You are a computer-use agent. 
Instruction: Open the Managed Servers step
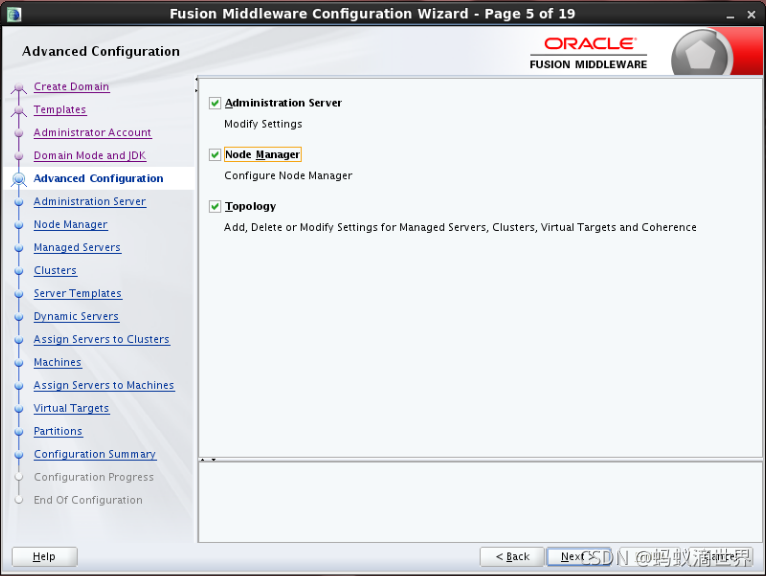click(77, 247)
